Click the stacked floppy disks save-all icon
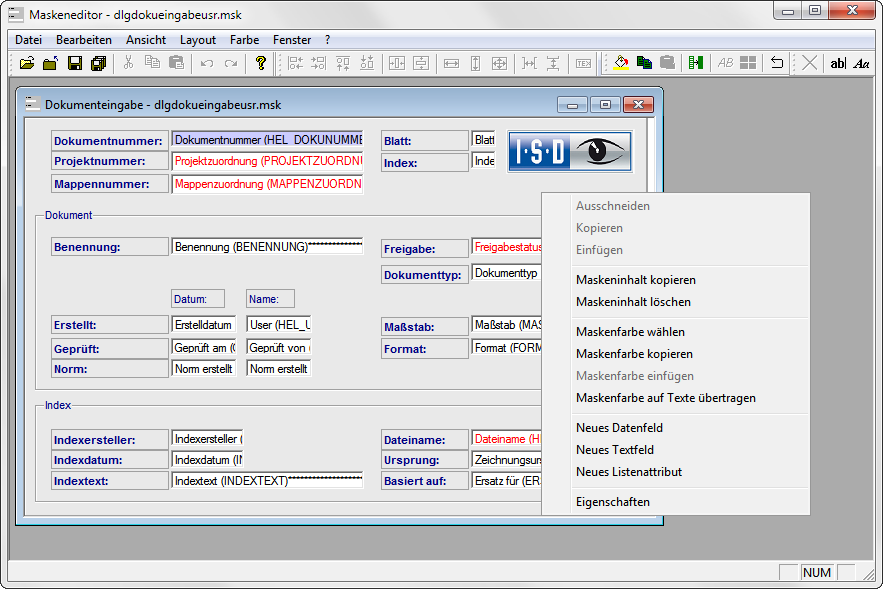 98,63
